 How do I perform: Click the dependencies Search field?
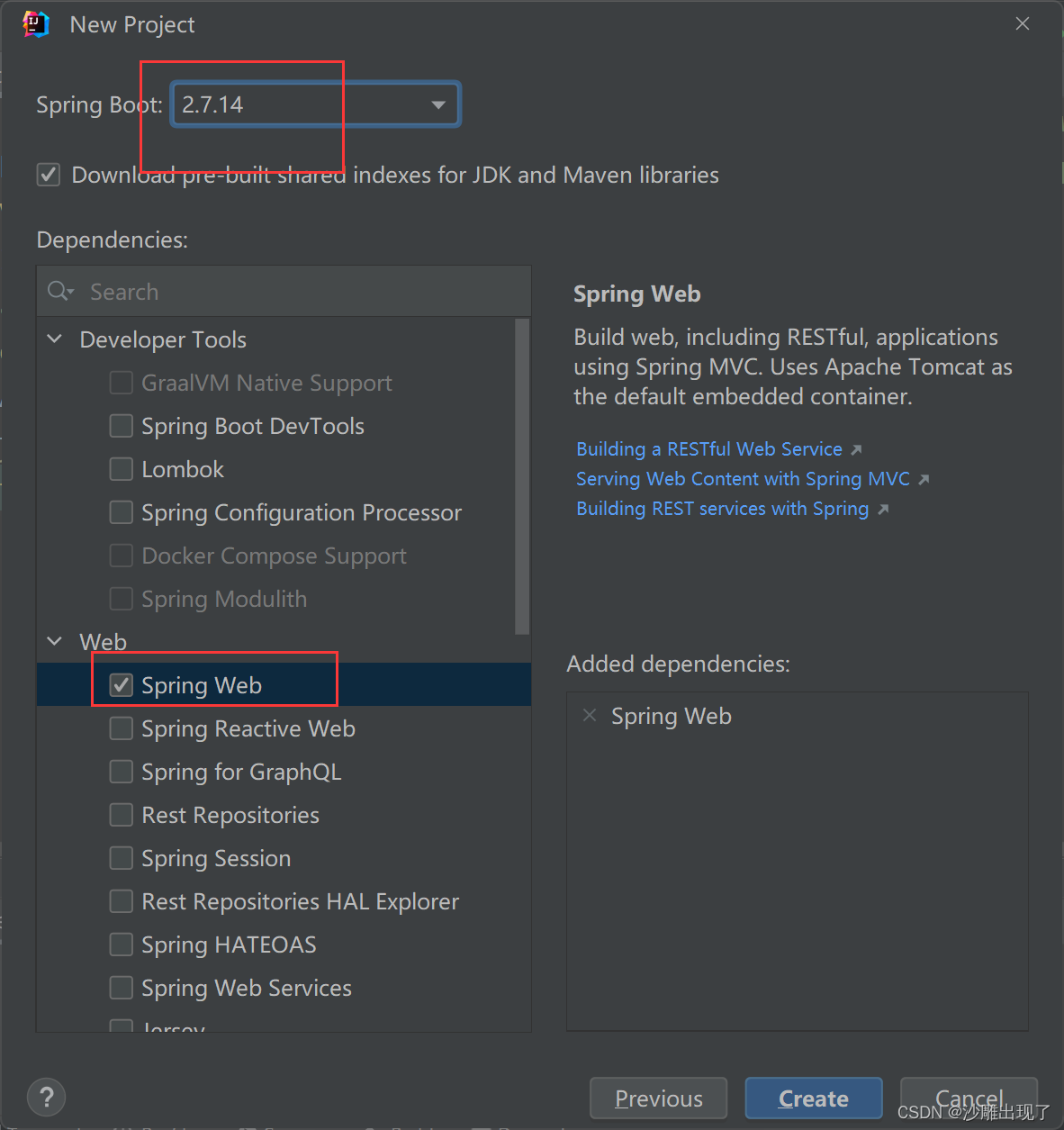pyautogui.click(x=284, y=292)
